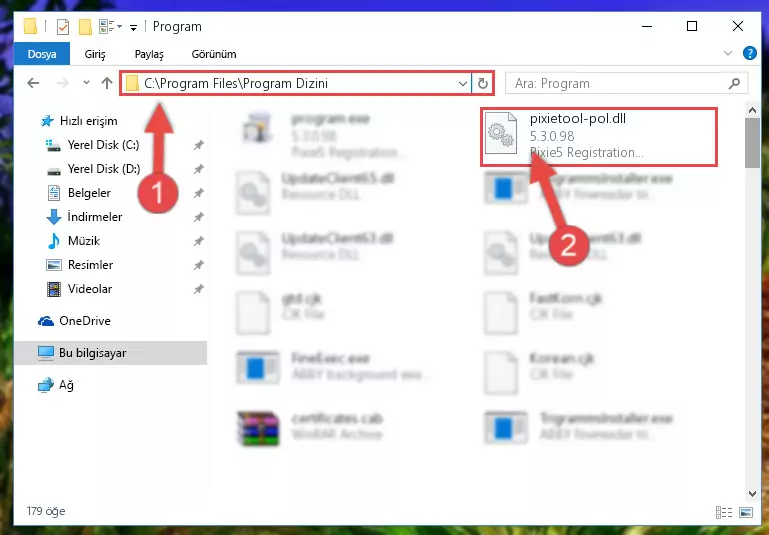Refresh the current folder view
Image resolution: width=769 pixels, height=535 pixels.
(x=483, y=84)
